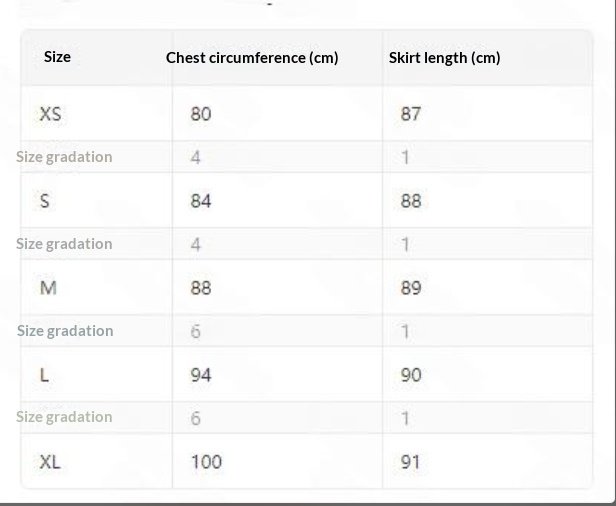Click chest circumference value 80
This screenshot has width=616, height=506.
pyautogui.click(x=201, y=114)
